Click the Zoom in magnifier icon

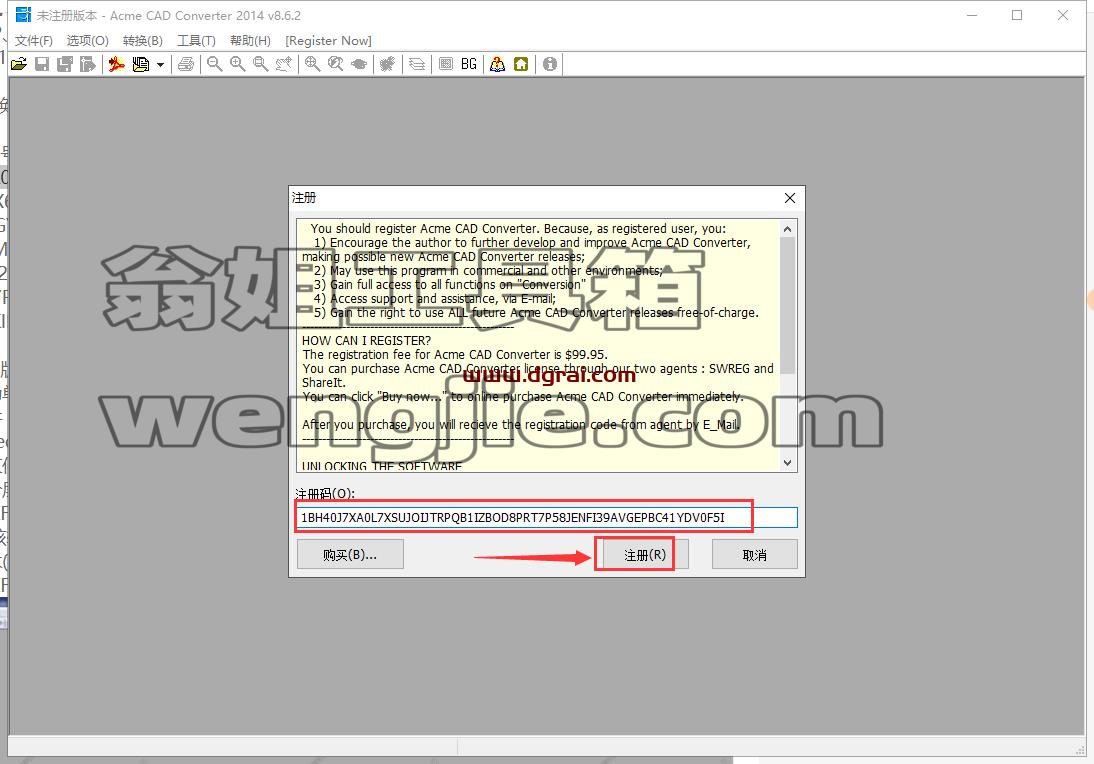click(238, 64)
